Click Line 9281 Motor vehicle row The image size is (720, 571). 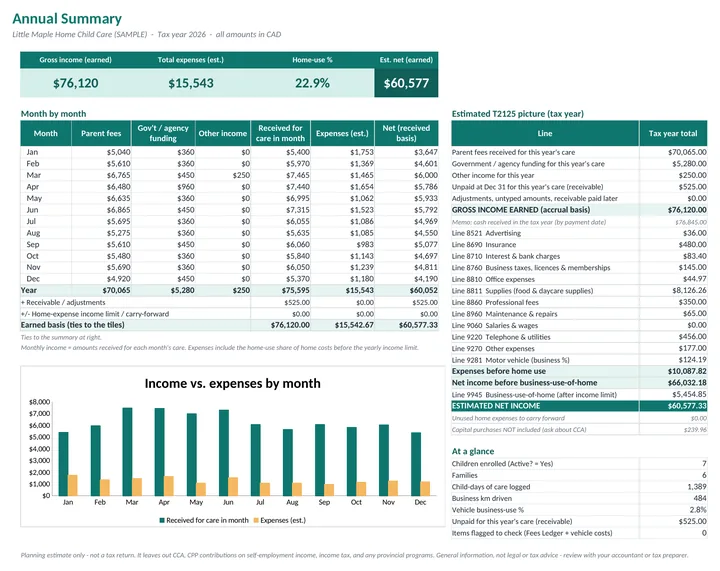tap(579, 360)
